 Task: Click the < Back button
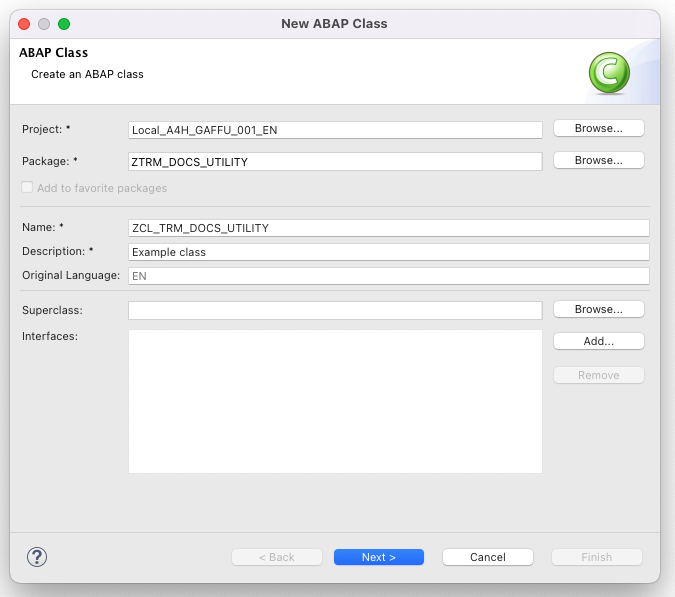tap(277, 557)
